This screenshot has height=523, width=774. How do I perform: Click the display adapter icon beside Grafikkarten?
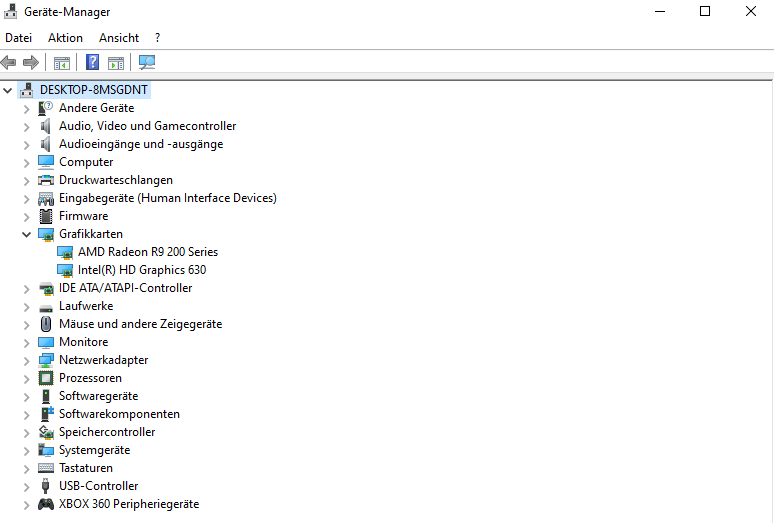[x=46, y=234]
